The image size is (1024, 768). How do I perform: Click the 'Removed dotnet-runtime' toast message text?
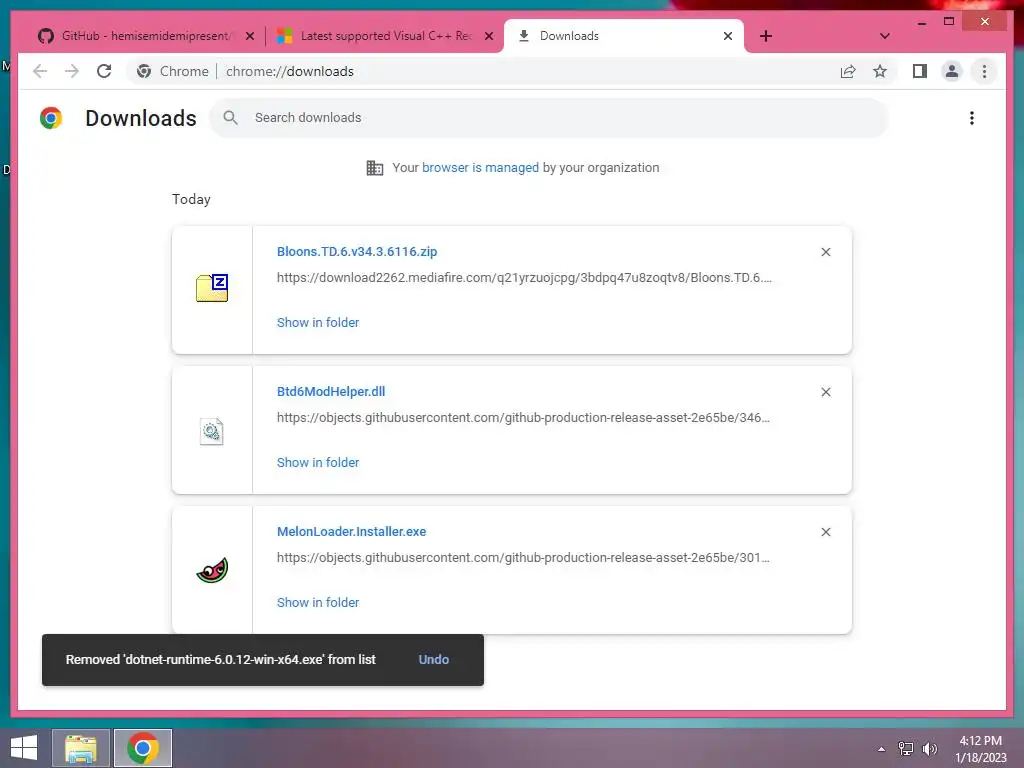click(x=221, y=660)
